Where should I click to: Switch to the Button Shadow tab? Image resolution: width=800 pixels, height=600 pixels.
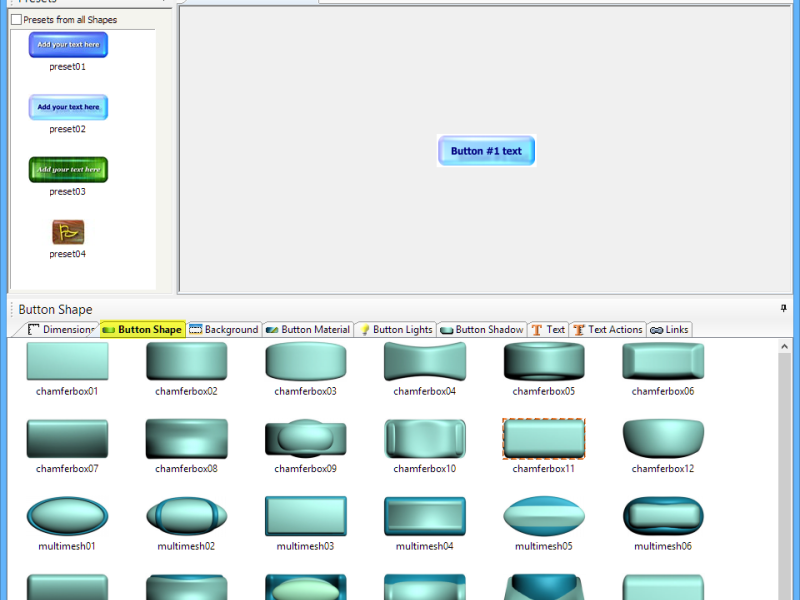[x=482, y=330]
